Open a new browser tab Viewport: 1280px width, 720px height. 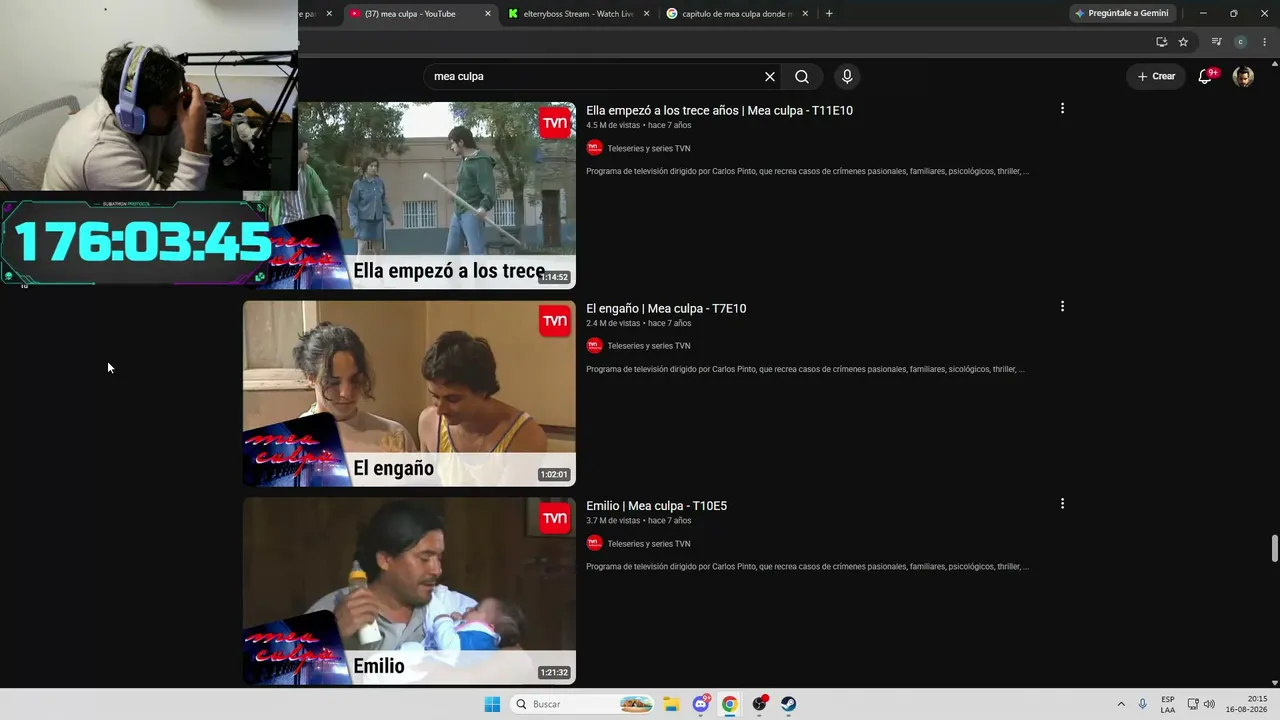click(829, 14)
